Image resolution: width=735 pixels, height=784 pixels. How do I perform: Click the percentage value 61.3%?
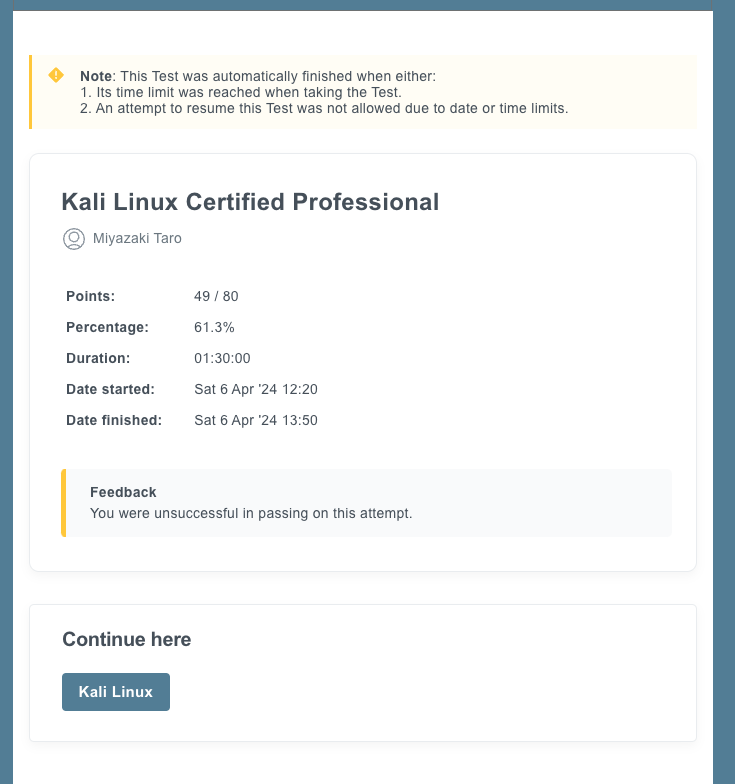[x=214, y=327]
